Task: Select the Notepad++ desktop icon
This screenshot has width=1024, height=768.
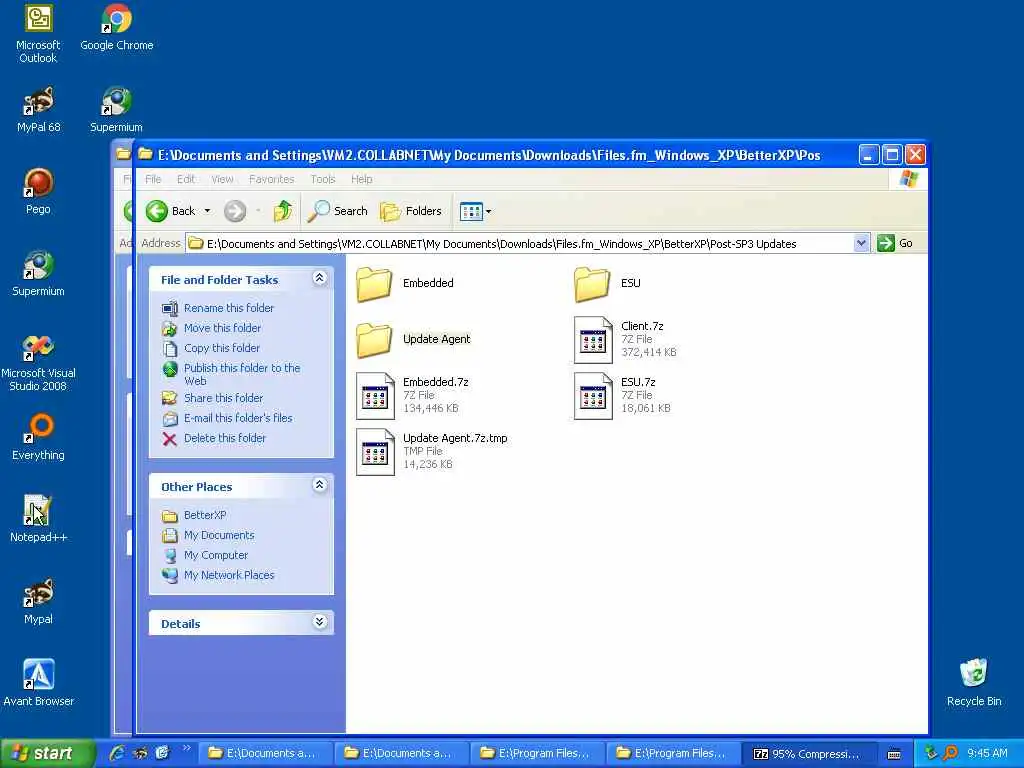Action: [38, 519]
